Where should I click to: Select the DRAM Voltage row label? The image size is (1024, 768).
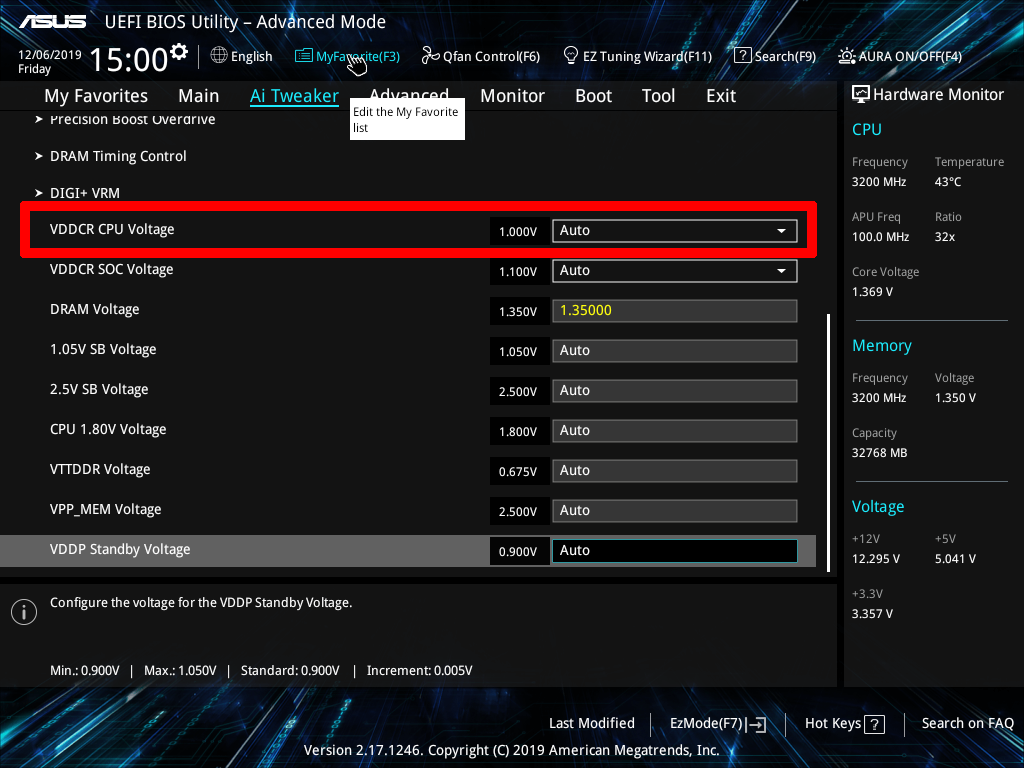(95, 310)
